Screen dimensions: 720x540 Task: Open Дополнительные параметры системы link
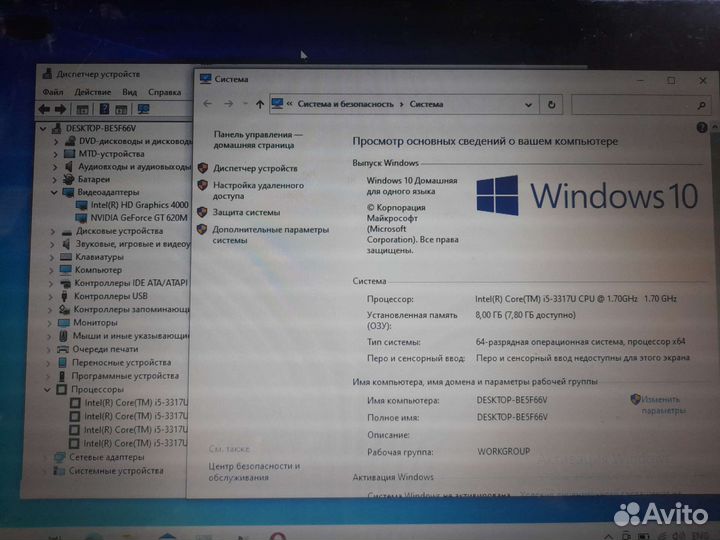270,235
